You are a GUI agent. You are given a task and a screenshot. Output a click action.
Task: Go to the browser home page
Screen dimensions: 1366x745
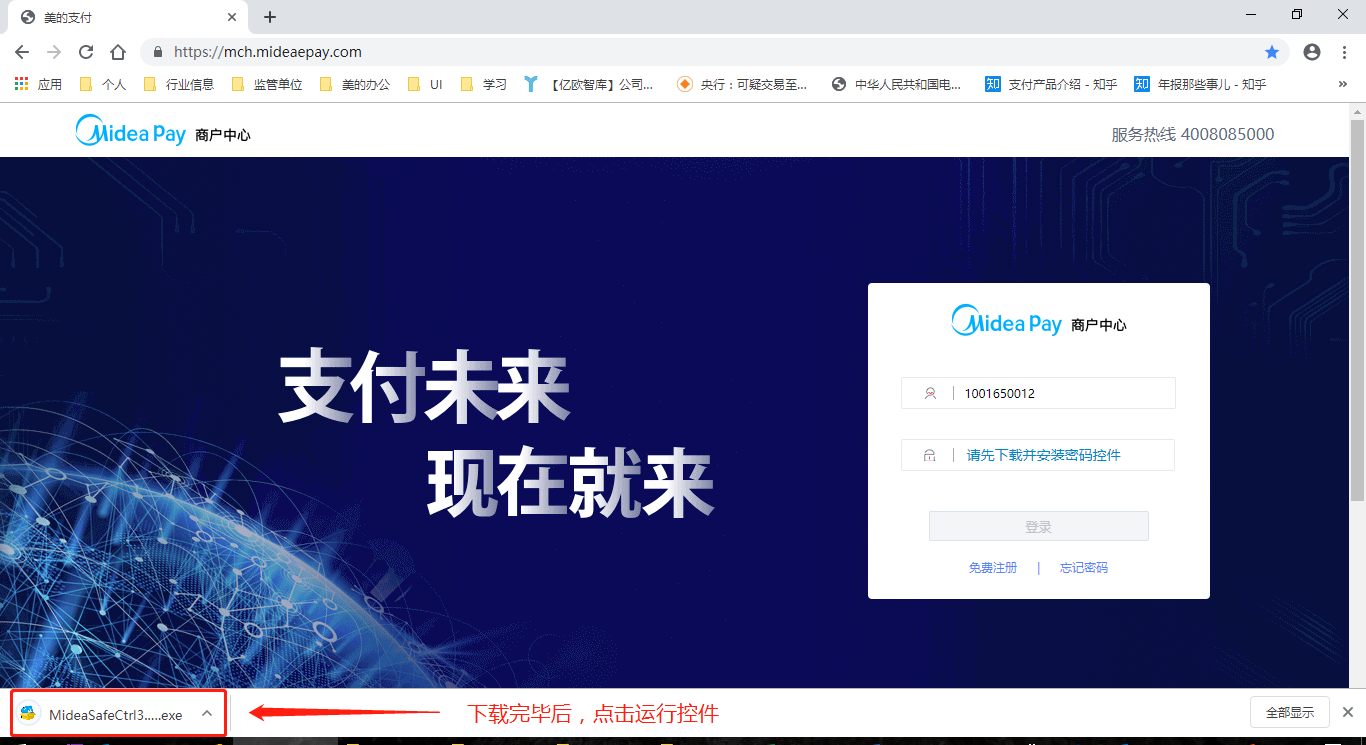click(118, 52)
